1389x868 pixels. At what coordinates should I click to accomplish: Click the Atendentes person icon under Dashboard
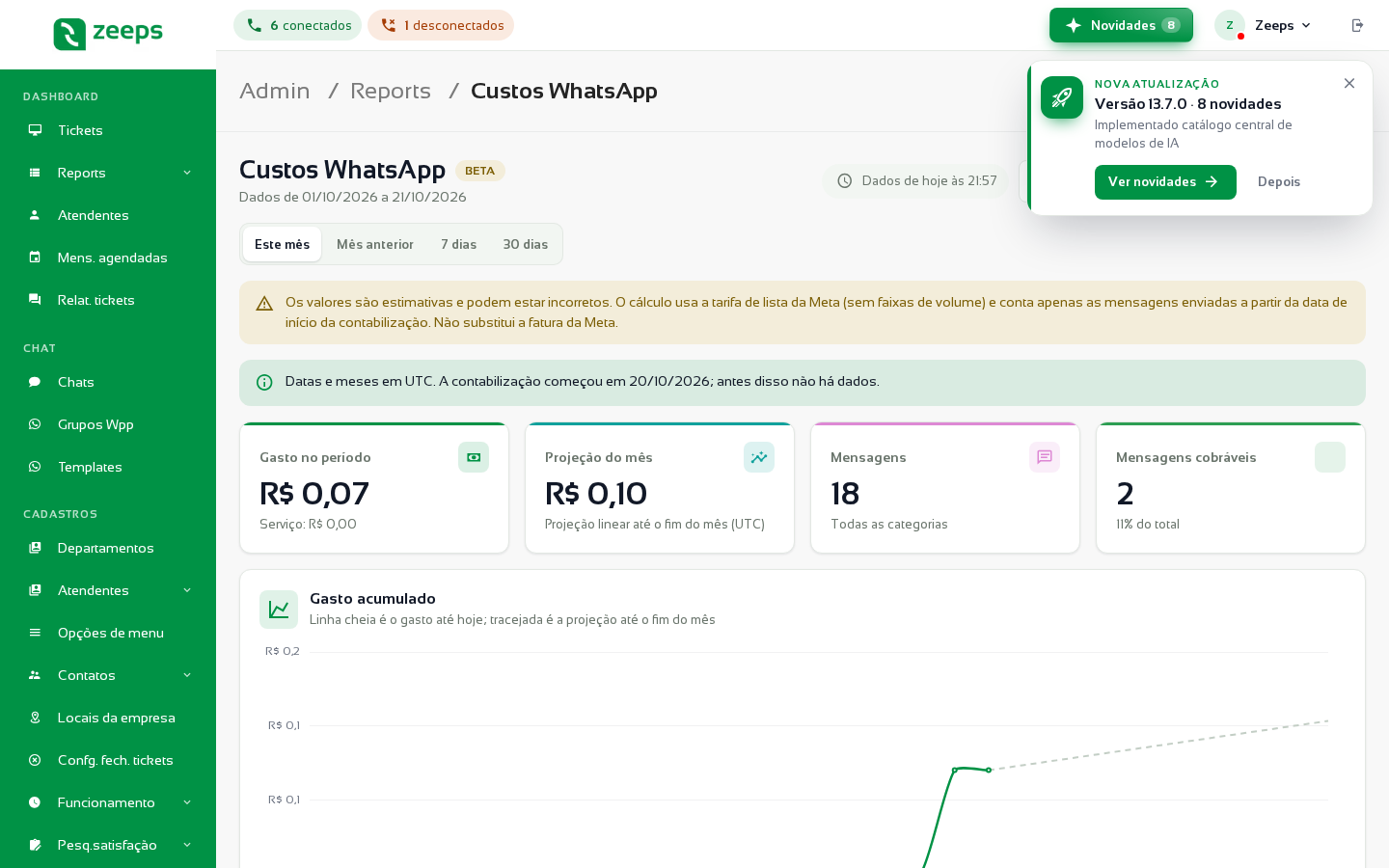[35, 215]
